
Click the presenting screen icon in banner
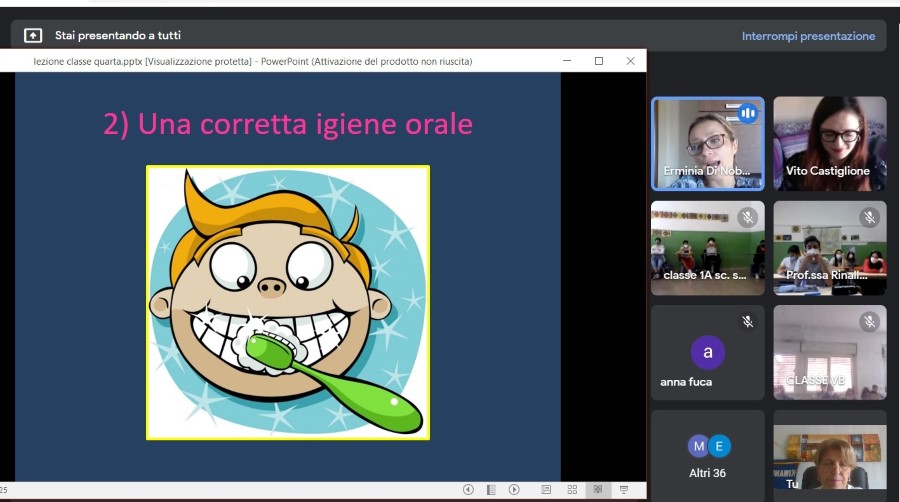[x=33, y=36]
